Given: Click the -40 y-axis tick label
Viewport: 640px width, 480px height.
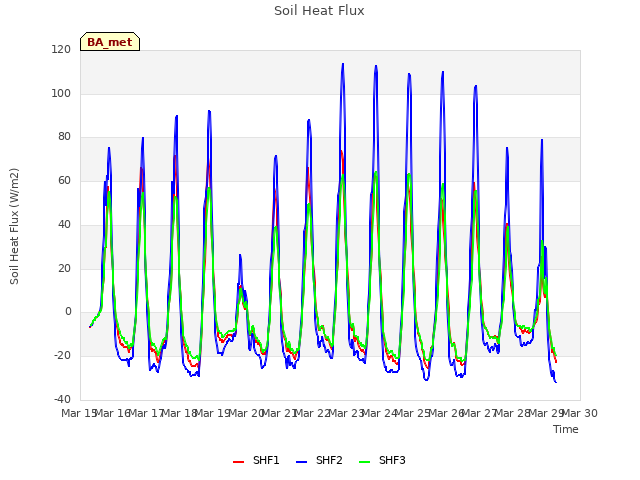Looking at the screenshot, I should tap(62, 399).
